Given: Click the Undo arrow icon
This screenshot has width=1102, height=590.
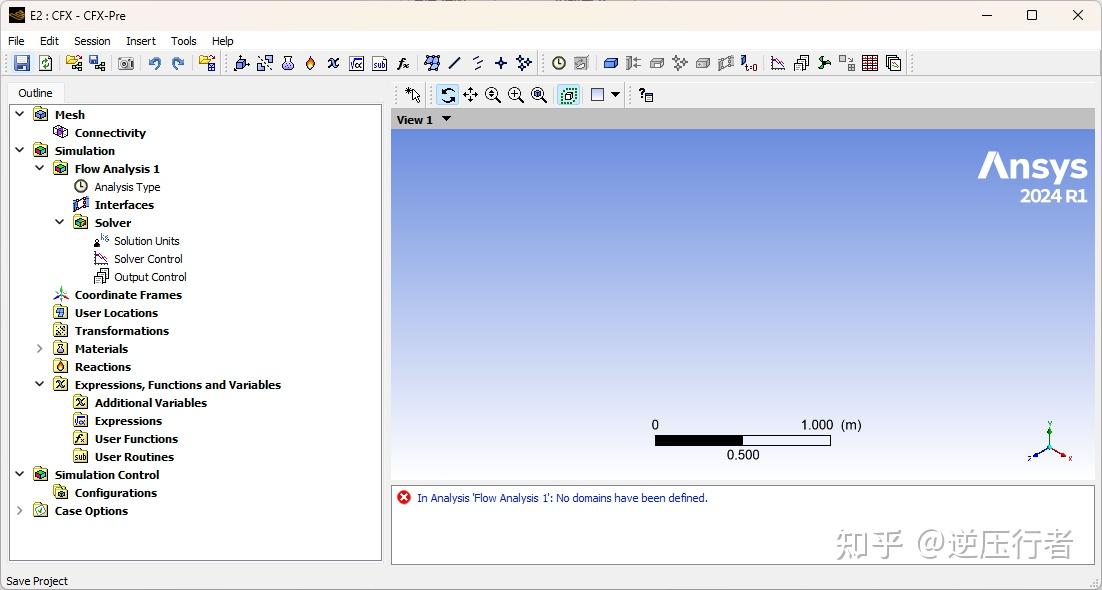Looking at the screenshot, I should tap(154, 63).
